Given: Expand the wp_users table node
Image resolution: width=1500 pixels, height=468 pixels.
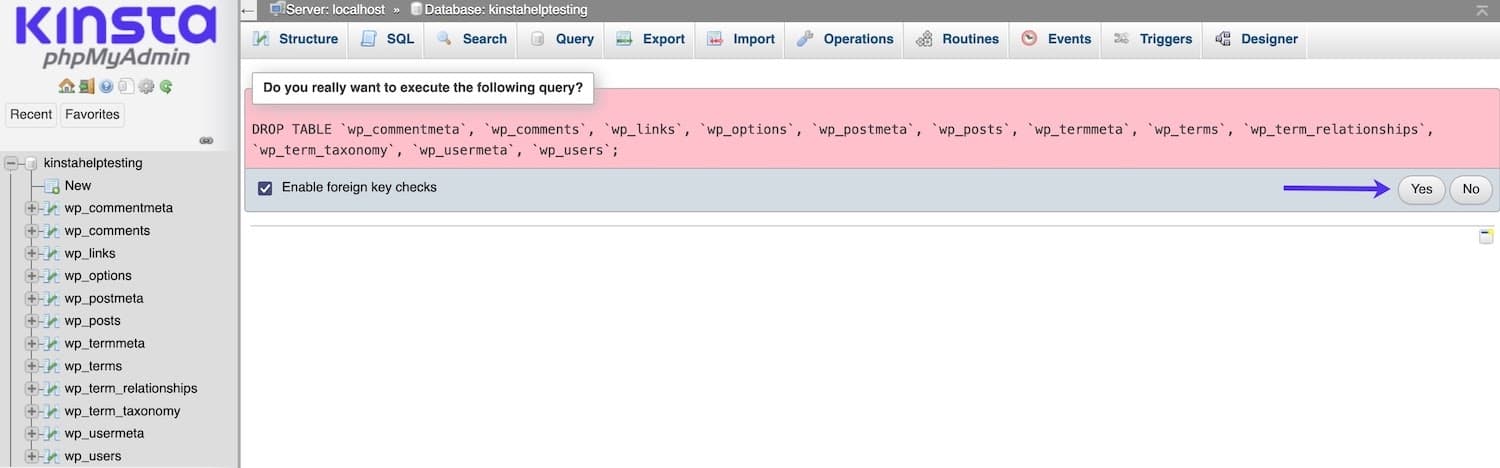Looking at the screenshot, I should [32, 457].
